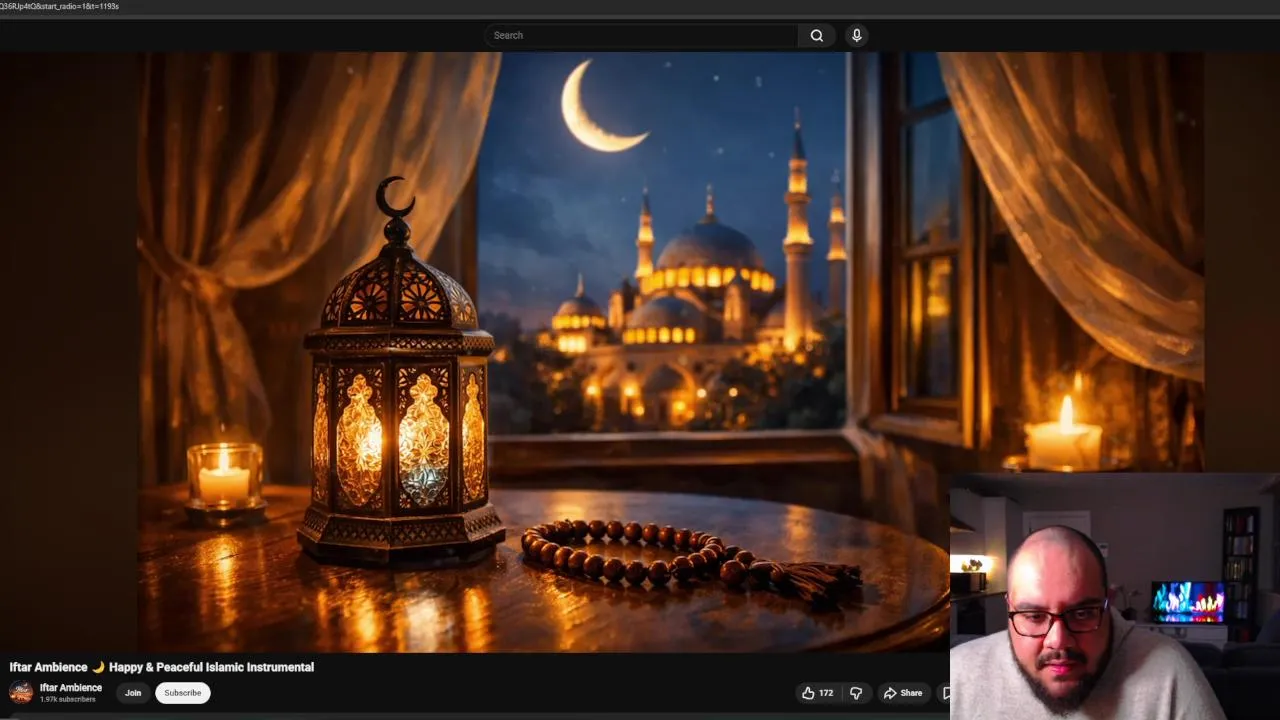The height and width of the screenshot is (720, 1280).
Task: Click the video title text
Action: pos(162,667)
